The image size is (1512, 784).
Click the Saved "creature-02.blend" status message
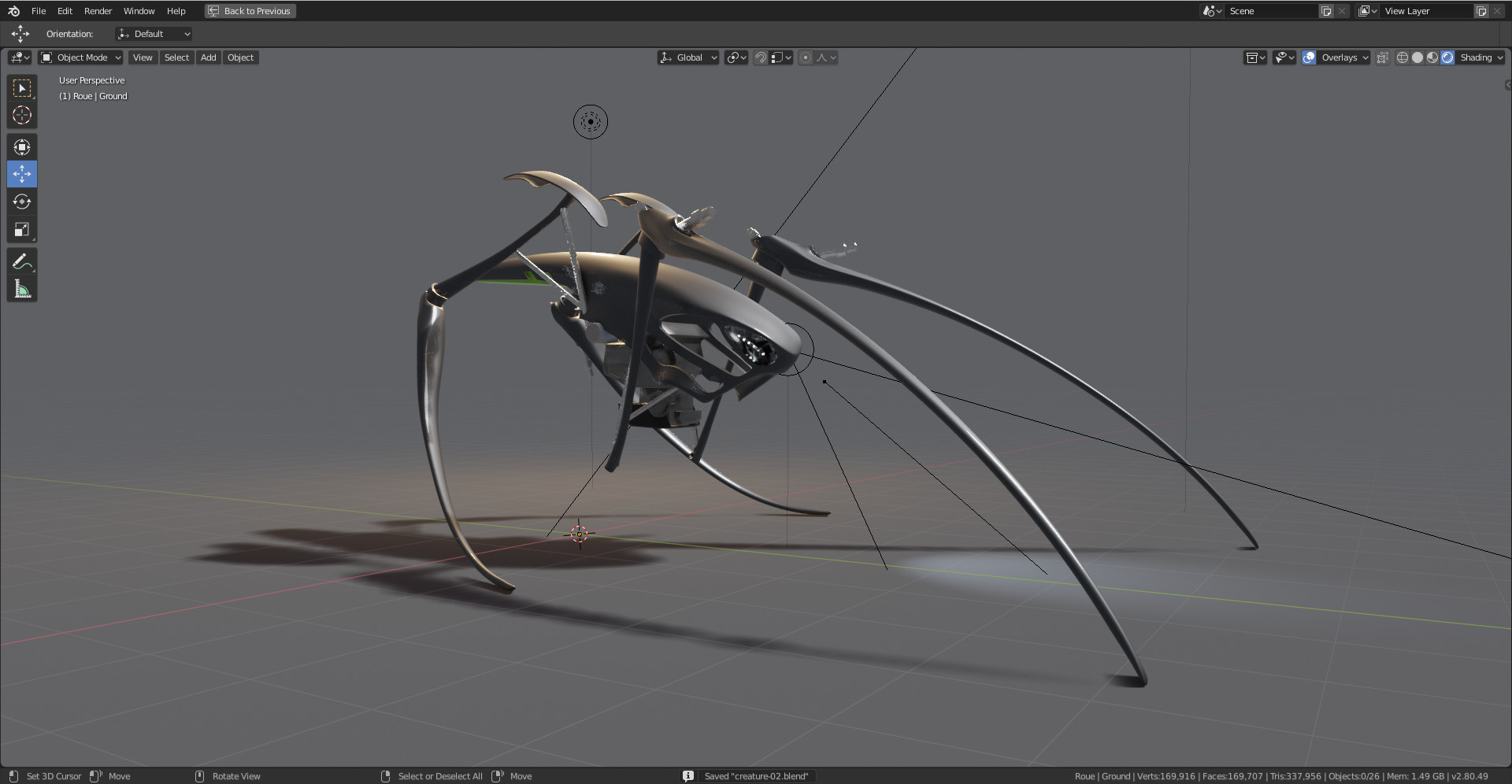(x=756, y=776)
